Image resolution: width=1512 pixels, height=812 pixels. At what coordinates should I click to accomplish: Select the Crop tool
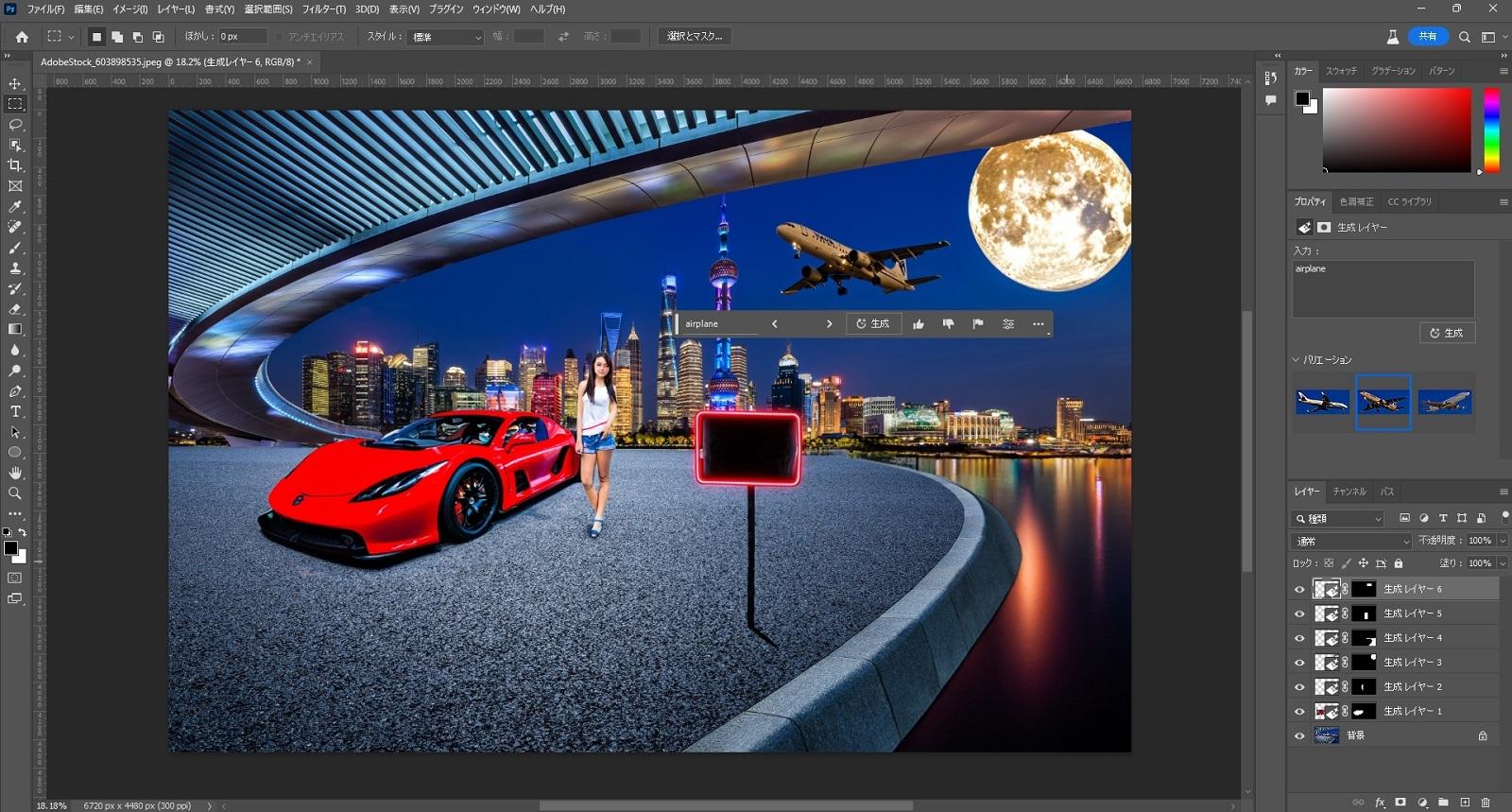click(x=15, y=165)
